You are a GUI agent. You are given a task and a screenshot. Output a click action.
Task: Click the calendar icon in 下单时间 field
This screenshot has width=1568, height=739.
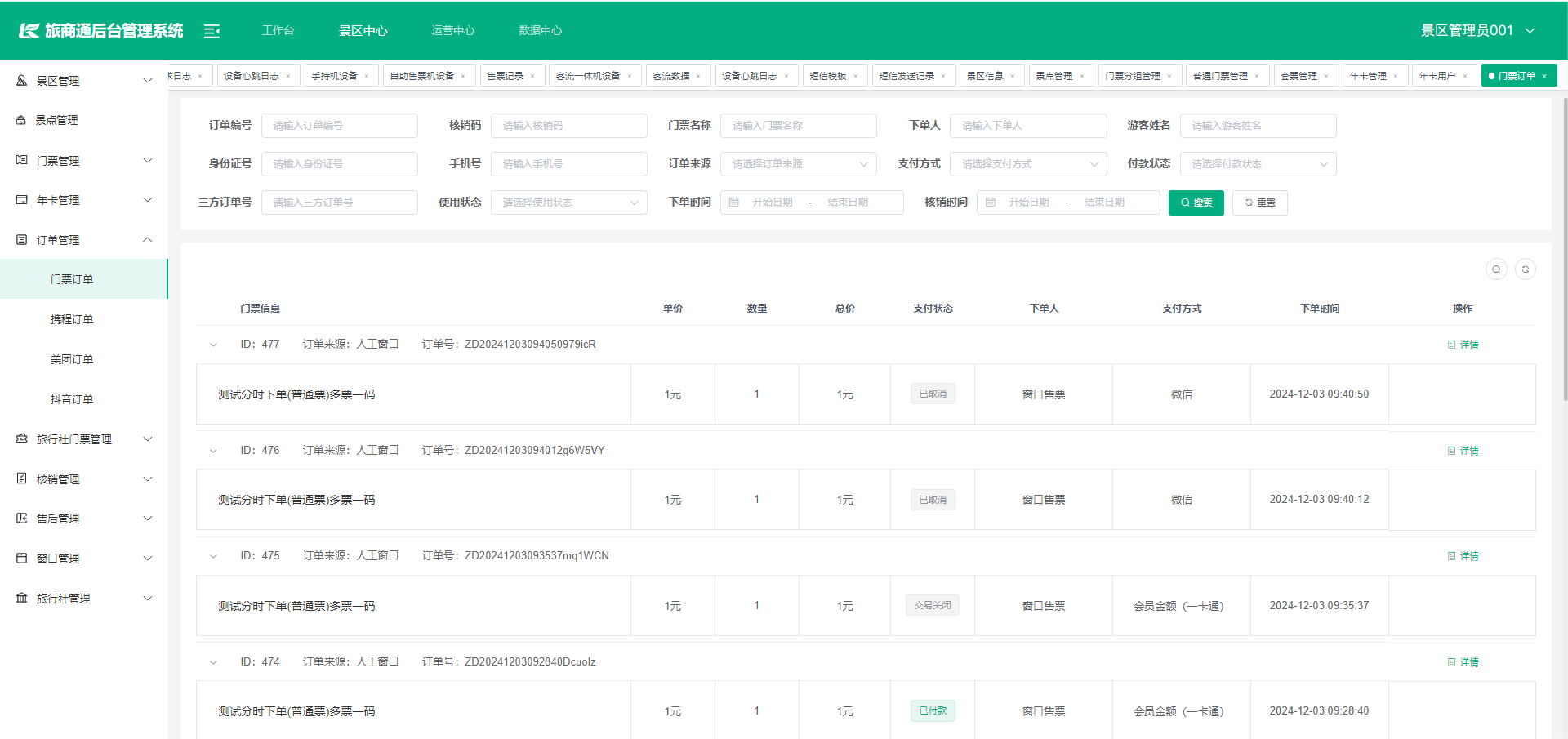(x=734, y=203)
